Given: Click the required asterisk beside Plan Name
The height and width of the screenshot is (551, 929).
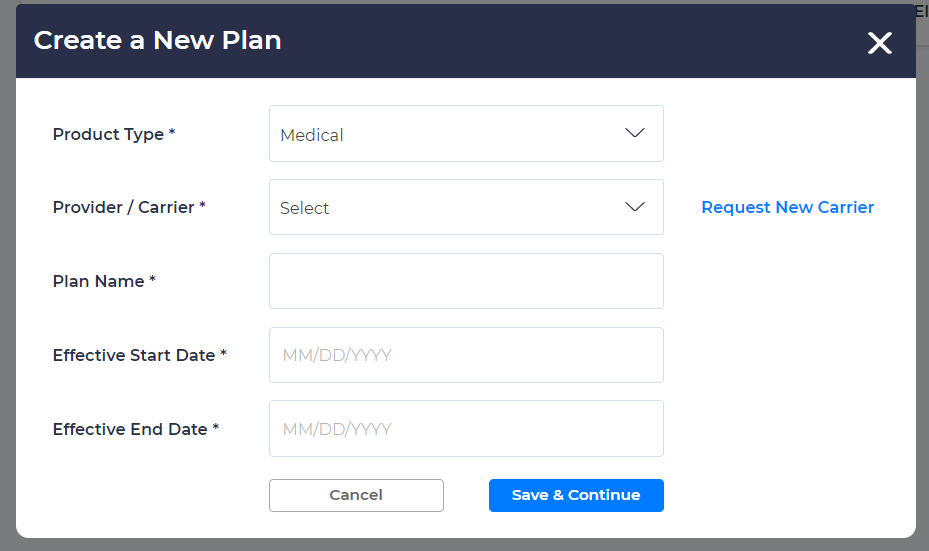Looking at the screenshot, I should 152,281.
